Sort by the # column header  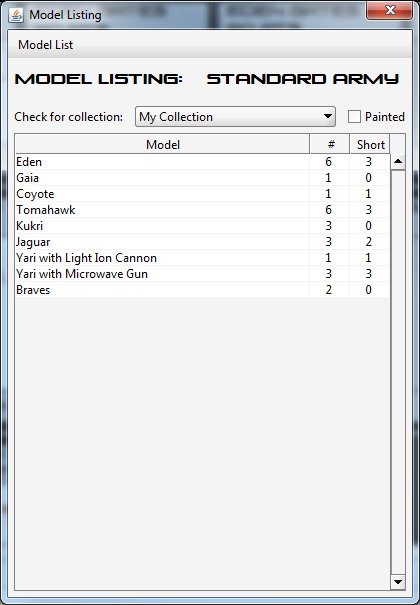coord(330,145)
